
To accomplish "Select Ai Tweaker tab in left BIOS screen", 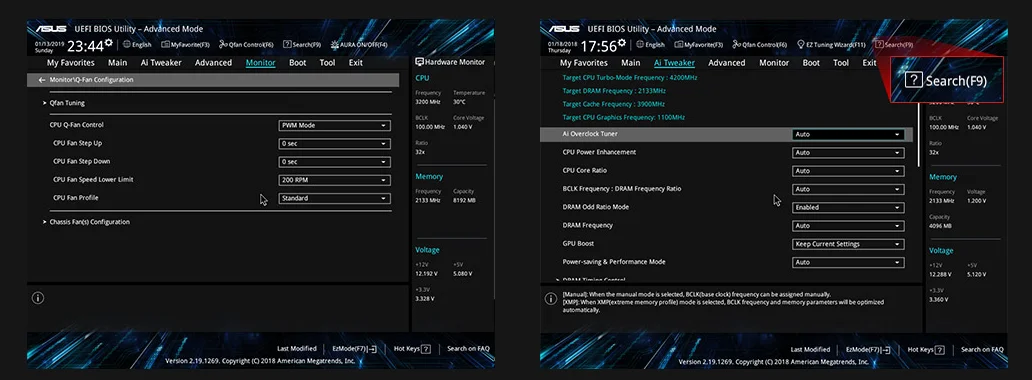I will (161, 63).
